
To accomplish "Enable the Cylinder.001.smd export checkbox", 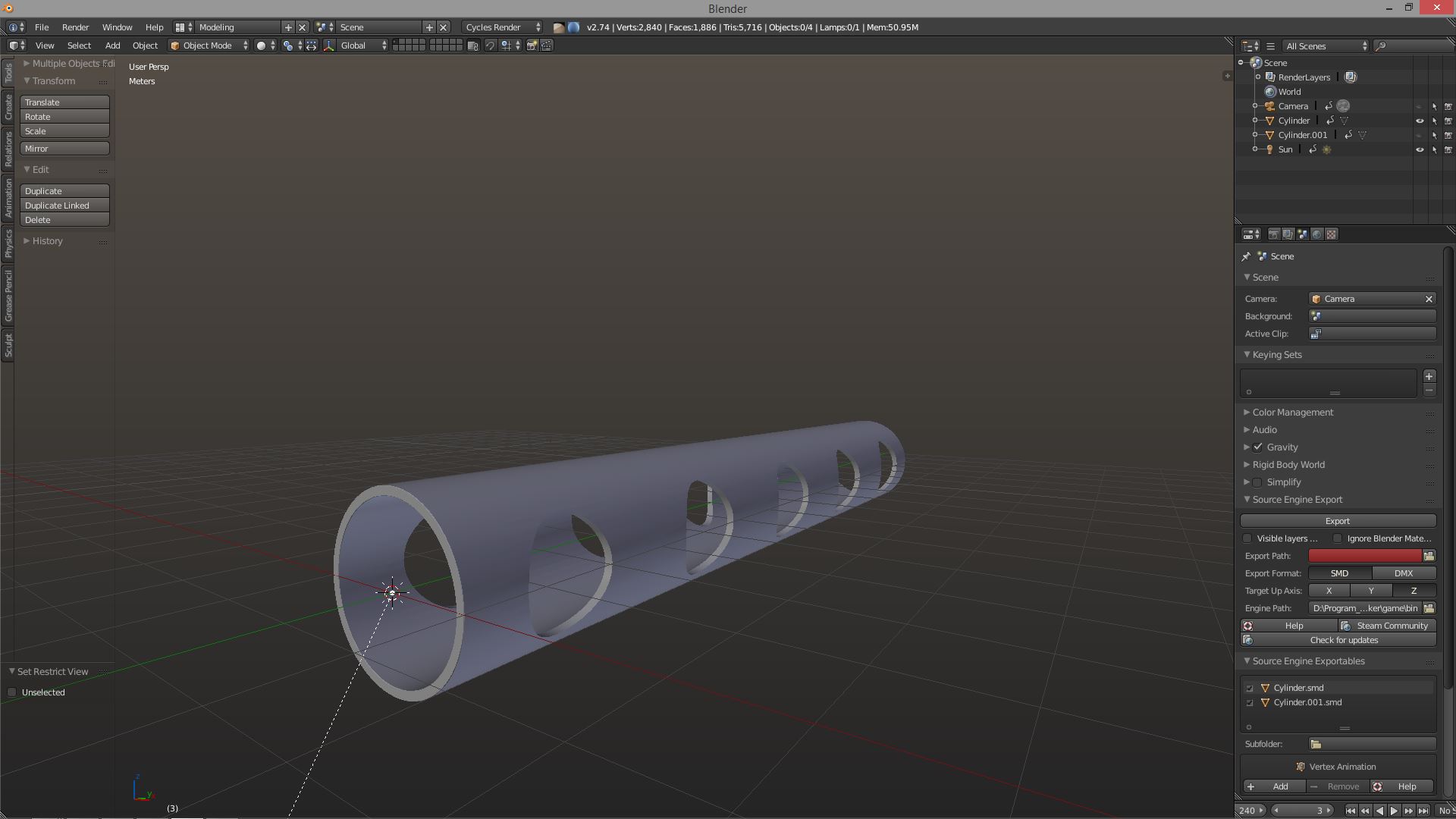I will click(x=1250, y=703).
